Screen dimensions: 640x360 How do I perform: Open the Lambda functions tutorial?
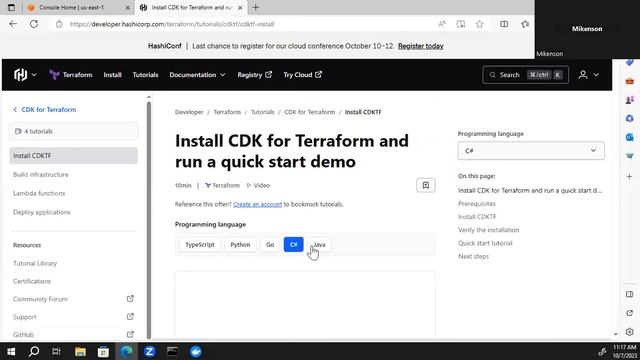(x=39, y=193)
